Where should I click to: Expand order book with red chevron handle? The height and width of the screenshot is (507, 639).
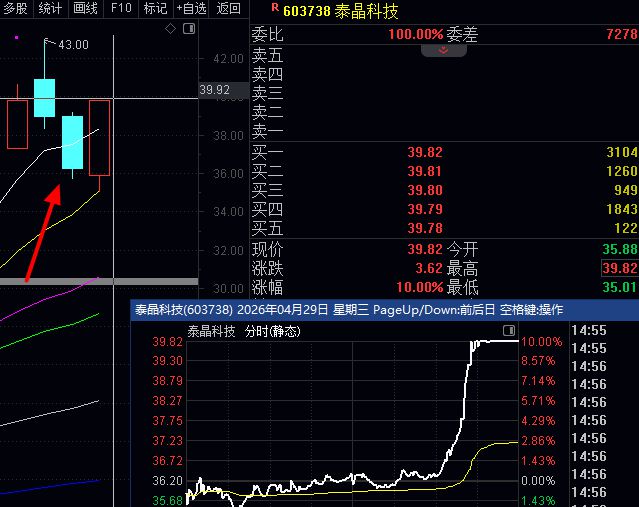[x=444, y=50]
